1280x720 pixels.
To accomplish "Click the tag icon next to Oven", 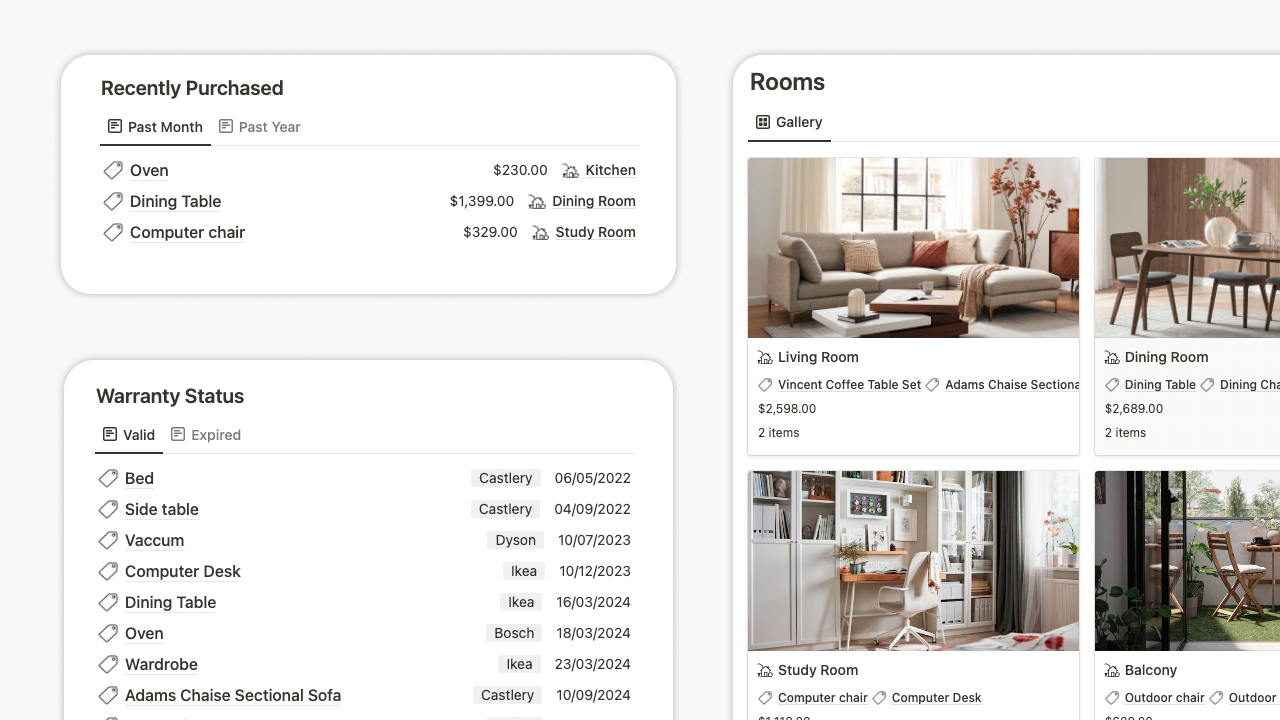I will [113, 170].
